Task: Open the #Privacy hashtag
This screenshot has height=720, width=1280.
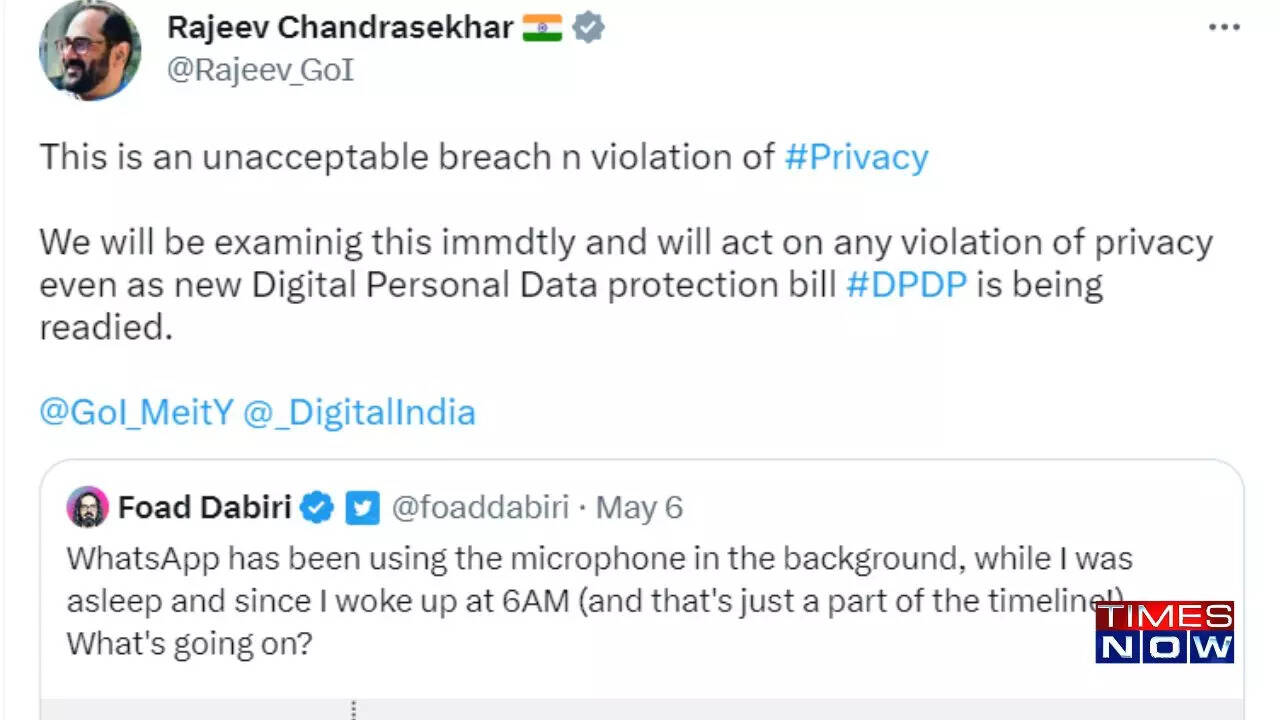Action: pos(857,157)
